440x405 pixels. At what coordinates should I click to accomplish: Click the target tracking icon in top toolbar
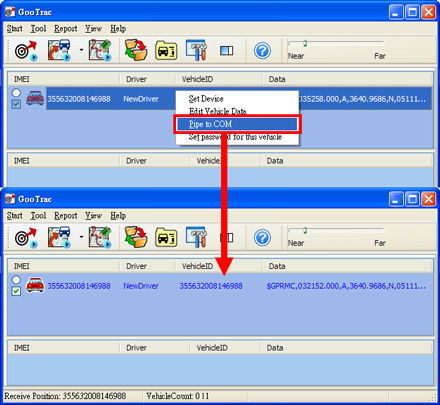(26, 51)
